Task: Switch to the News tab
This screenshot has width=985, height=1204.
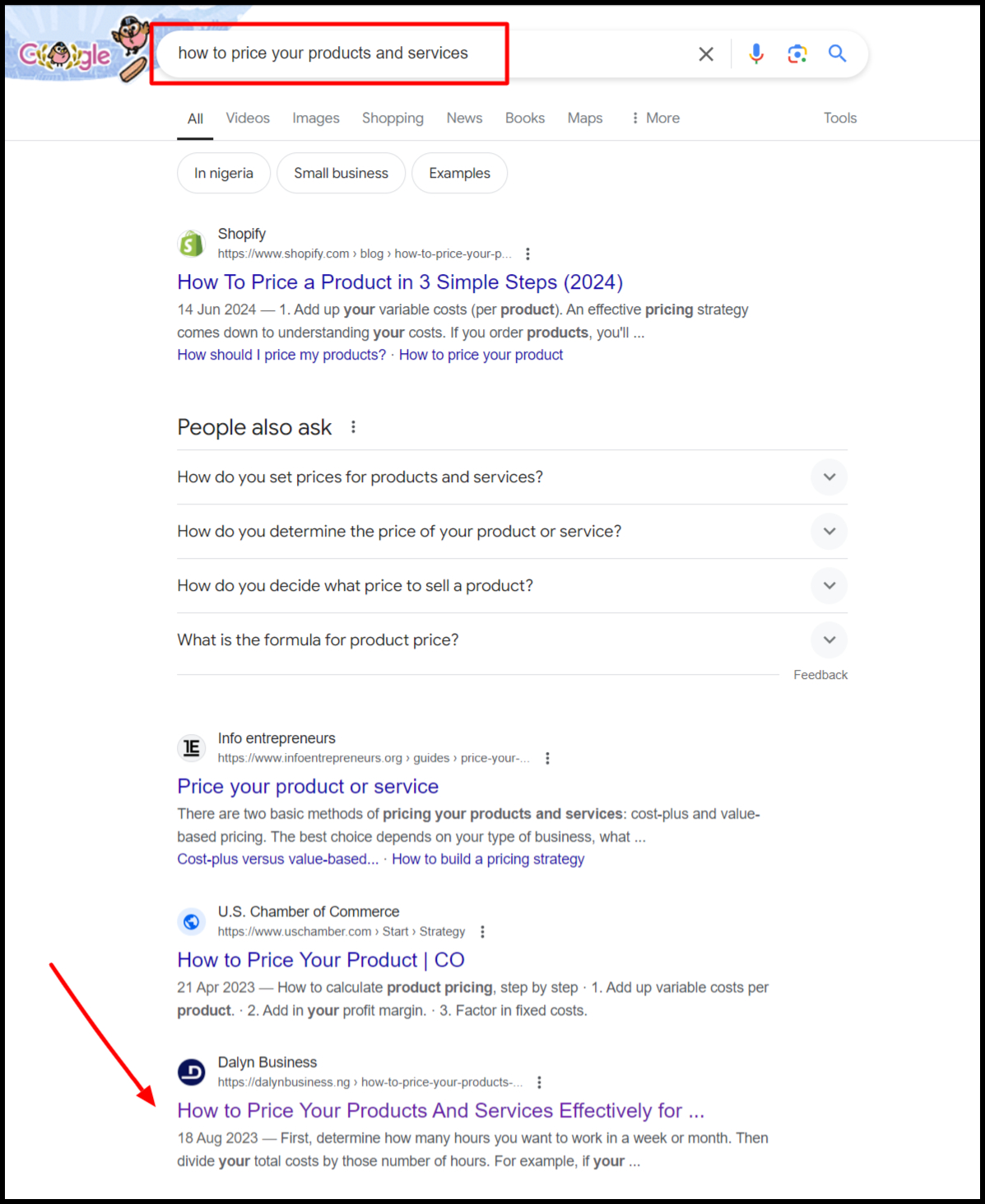Action: pyautogui.click(x=464, y=118)
